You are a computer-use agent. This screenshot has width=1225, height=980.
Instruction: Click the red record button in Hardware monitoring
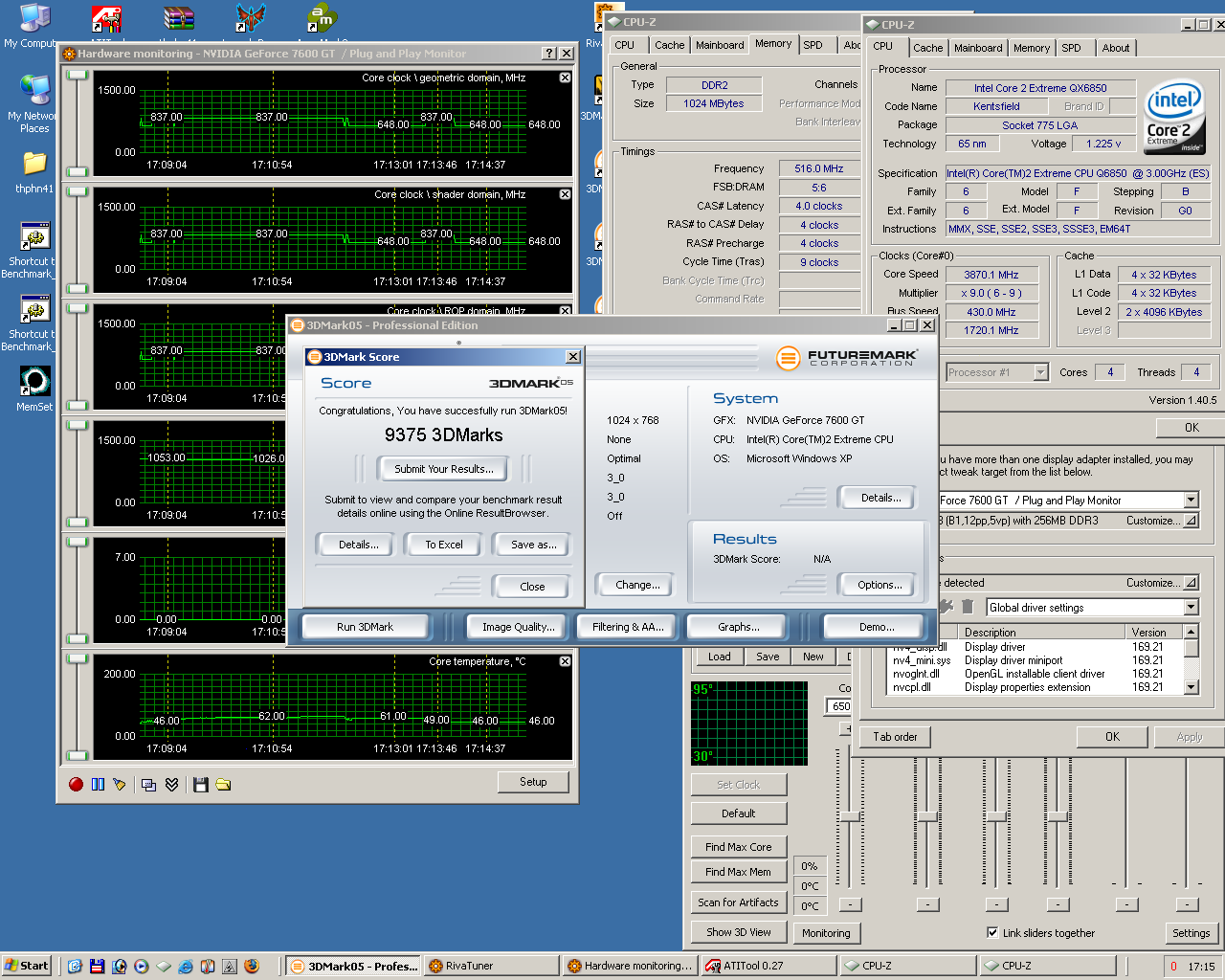tap(77, 785)
